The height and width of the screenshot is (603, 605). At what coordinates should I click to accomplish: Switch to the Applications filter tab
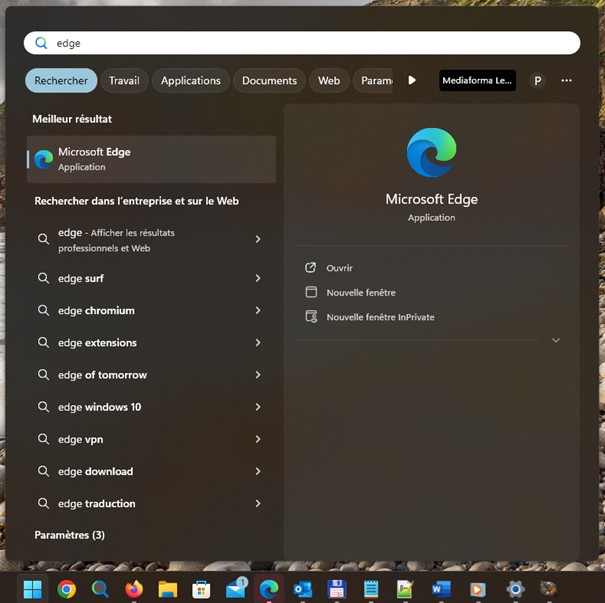click(x=190, y=81)
